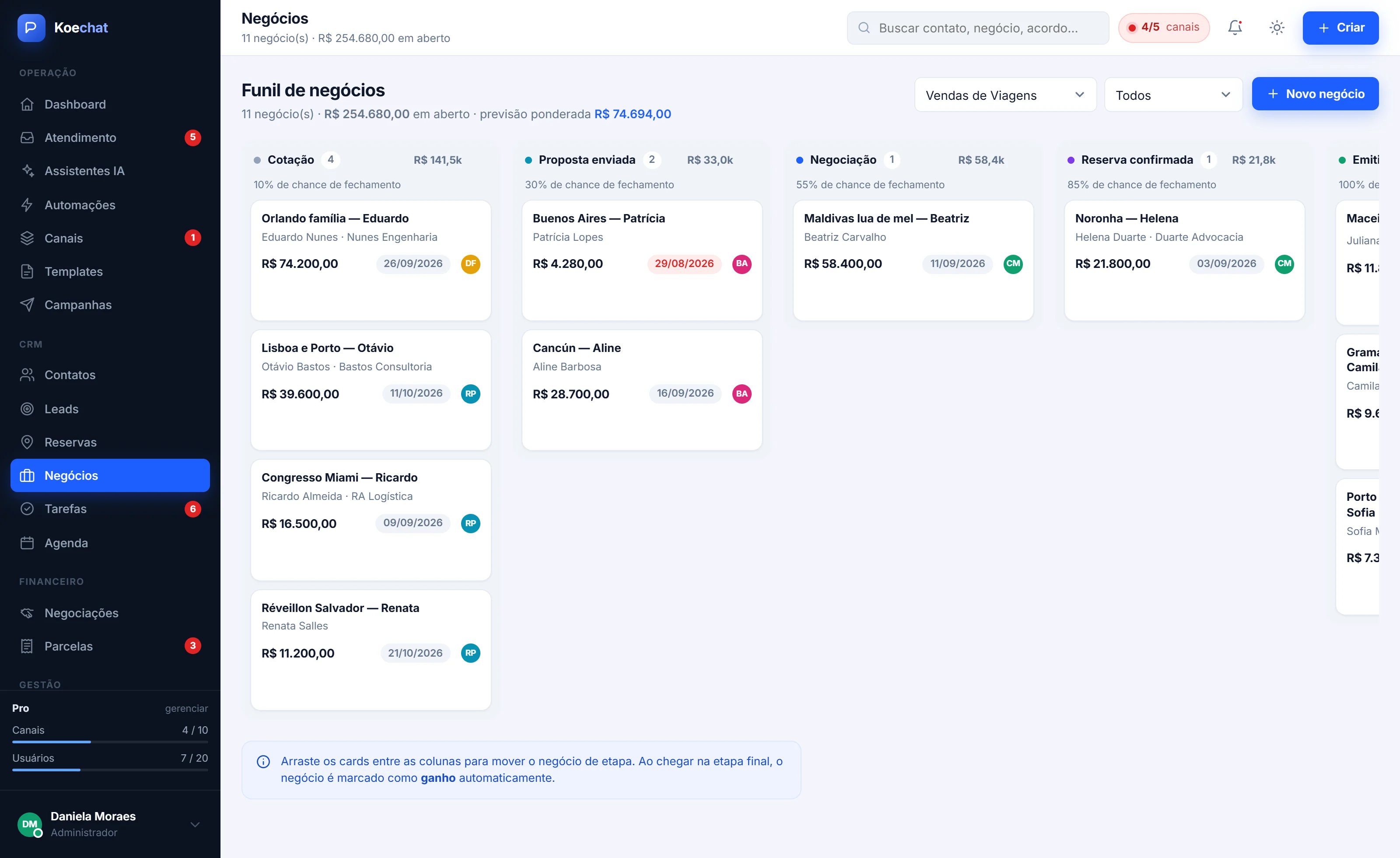The width and height of the screenshot is (1400, 858).
Task: Click the Agenda calendar icon
Action: [x=27, y=543]
